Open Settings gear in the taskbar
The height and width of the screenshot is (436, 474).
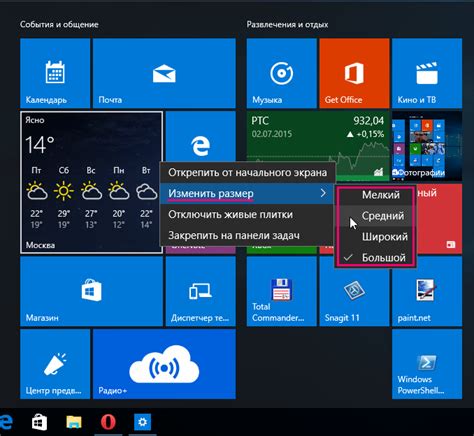click(142, 422)
